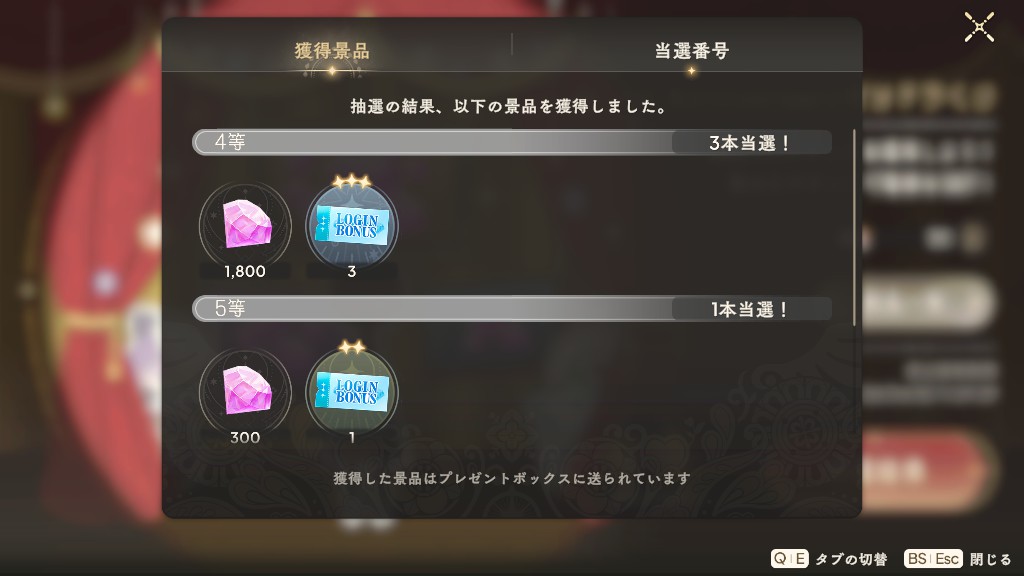Viewport: 1024px width, 576px height.
Task: Click the 4等 prize header bar
Action: pos(512,142)
